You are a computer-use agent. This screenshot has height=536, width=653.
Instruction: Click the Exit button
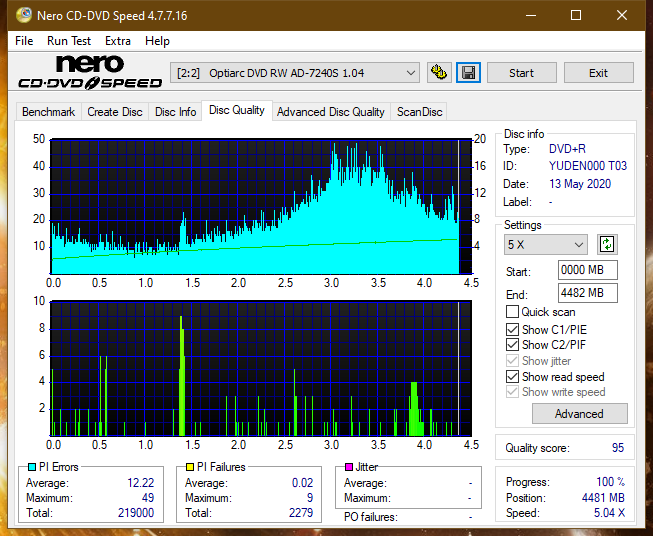(598, 73)
